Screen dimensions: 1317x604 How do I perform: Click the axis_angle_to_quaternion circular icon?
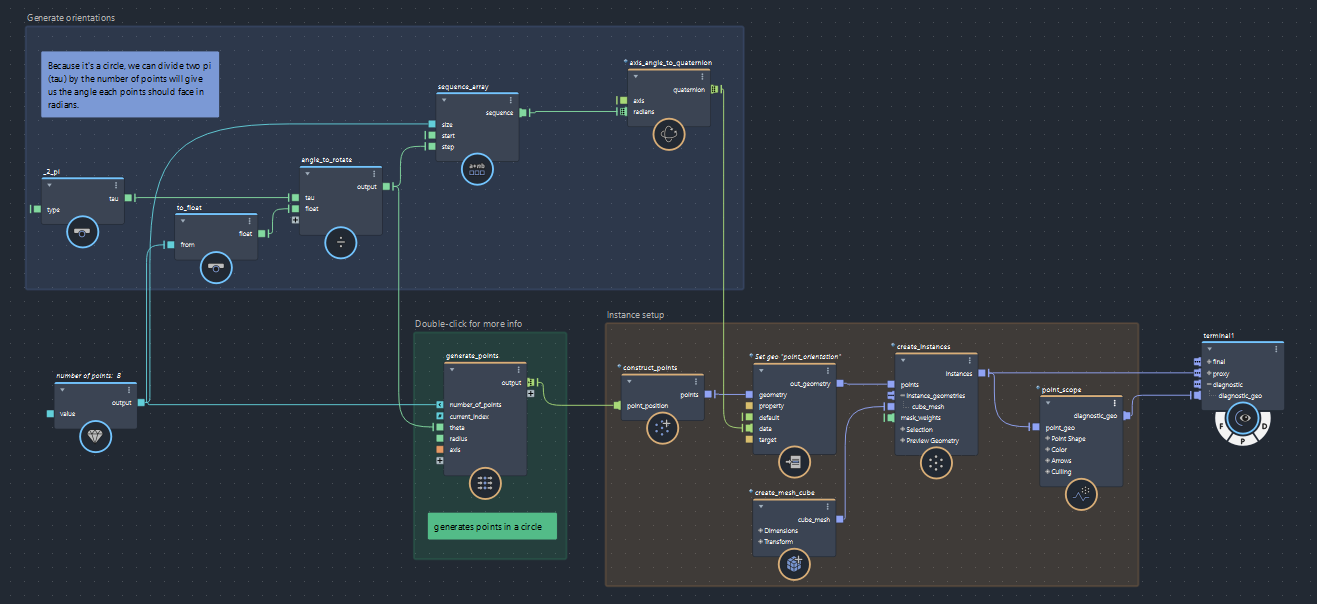(669, 134)
